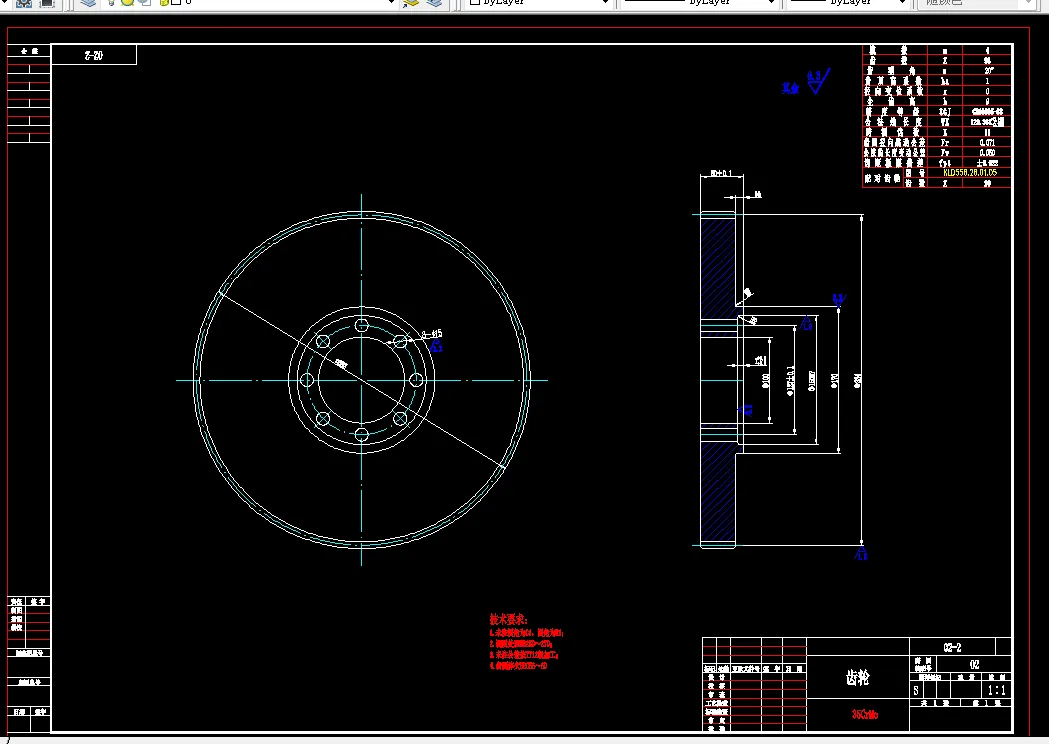Viewport: 1049px width, 744px height.
Task: Select the '02-2' drawing number text
Action: [952, 647]
